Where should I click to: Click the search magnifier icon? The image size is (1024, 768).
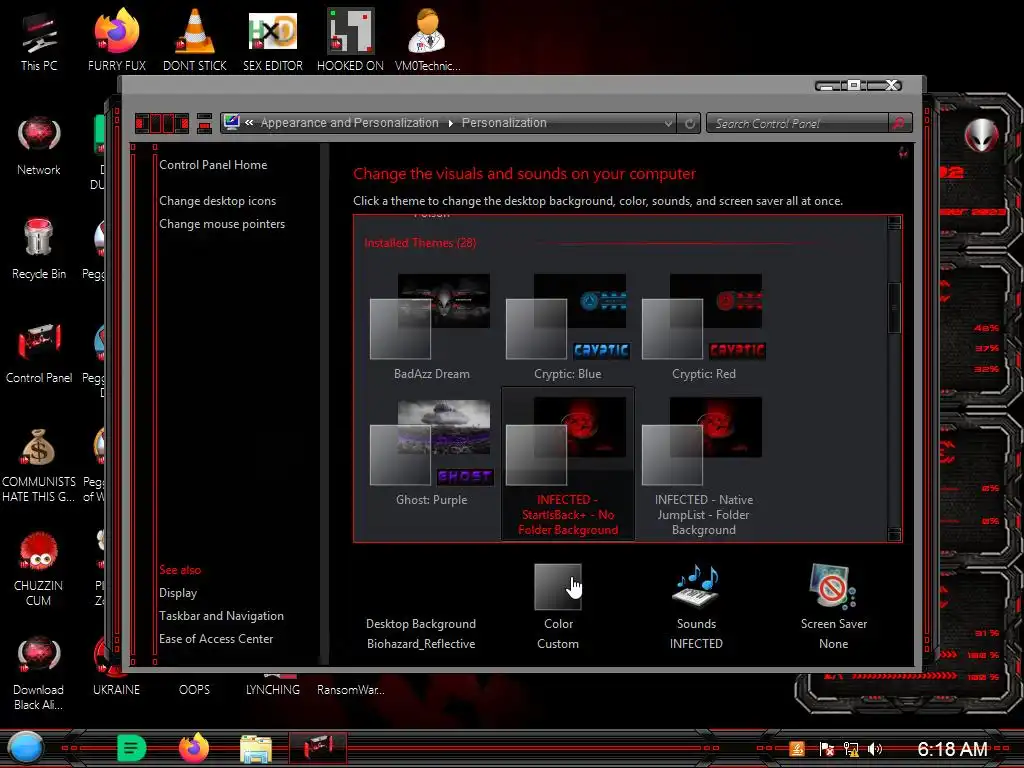899,123
